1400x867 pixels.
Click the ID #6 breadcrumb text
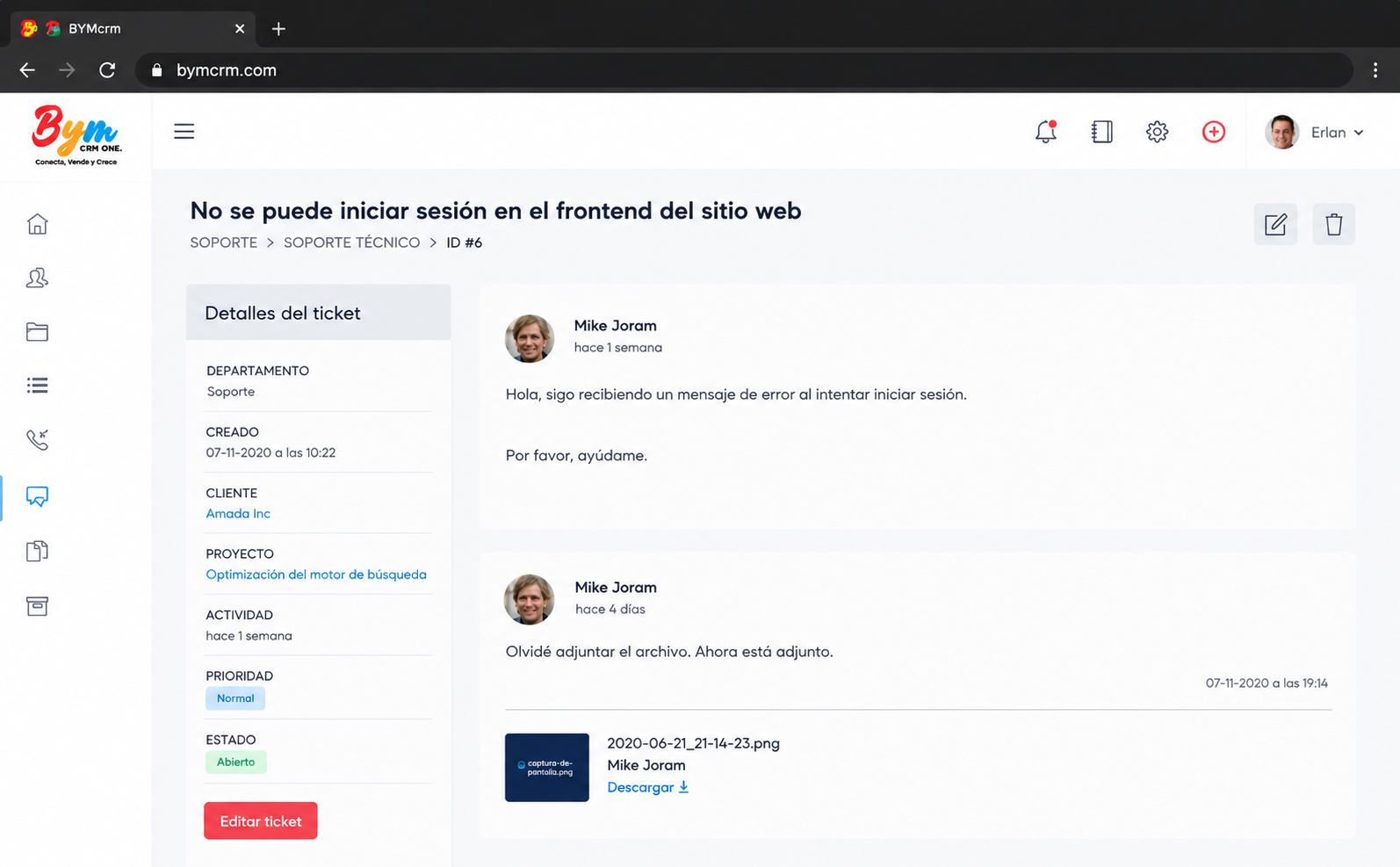pos(464,242)
